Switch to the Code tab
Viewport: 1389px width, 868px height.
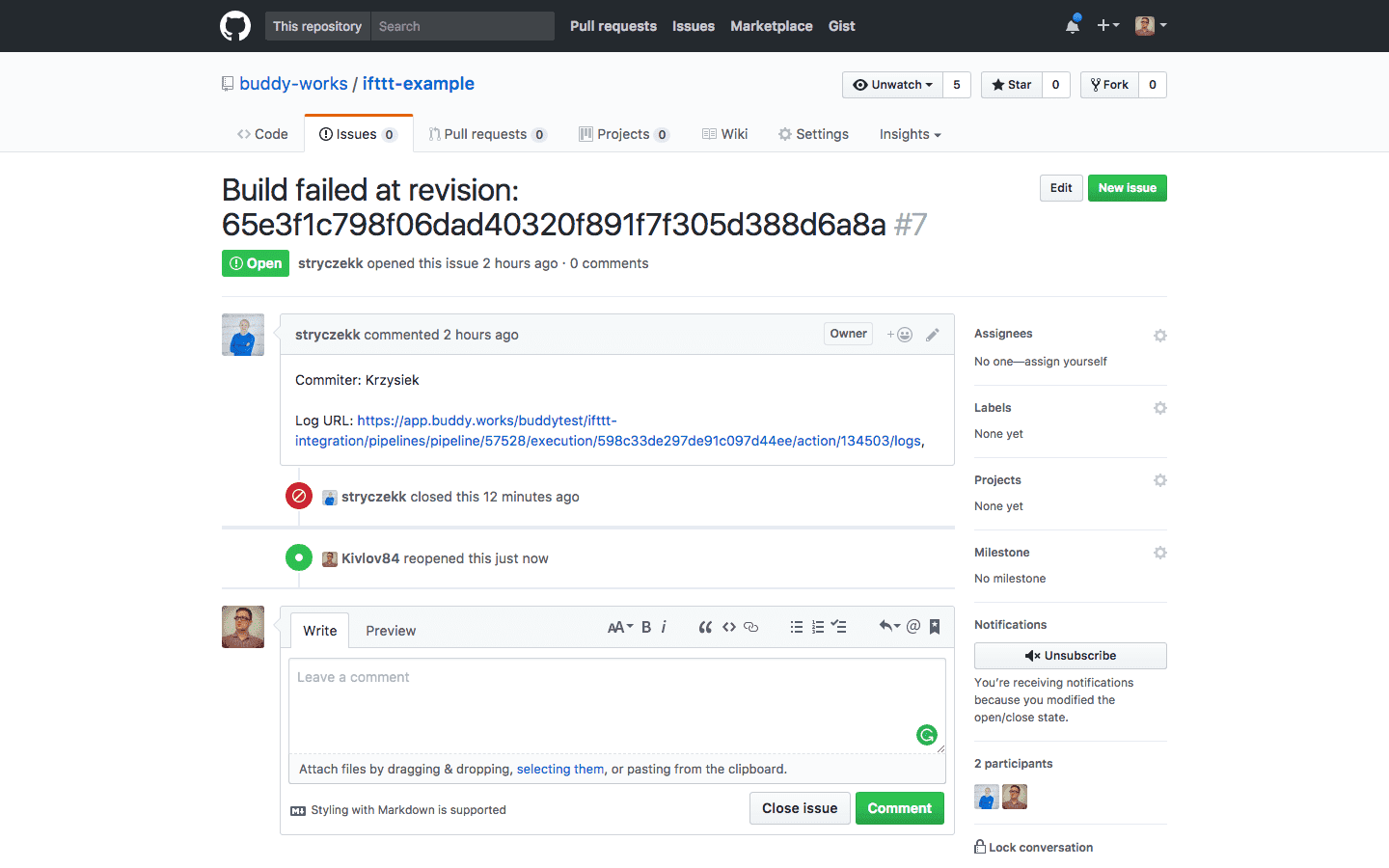(262, 134)
